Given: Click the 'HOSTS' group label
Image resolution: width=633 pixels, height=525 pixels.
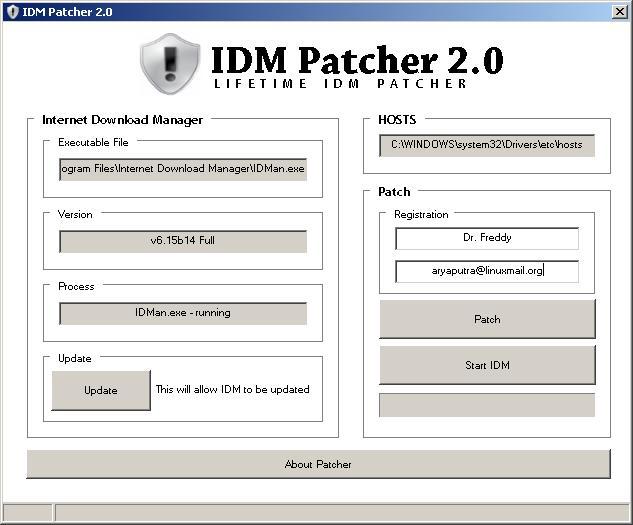Looking at the screenshot, I should [x=397, y=120].
